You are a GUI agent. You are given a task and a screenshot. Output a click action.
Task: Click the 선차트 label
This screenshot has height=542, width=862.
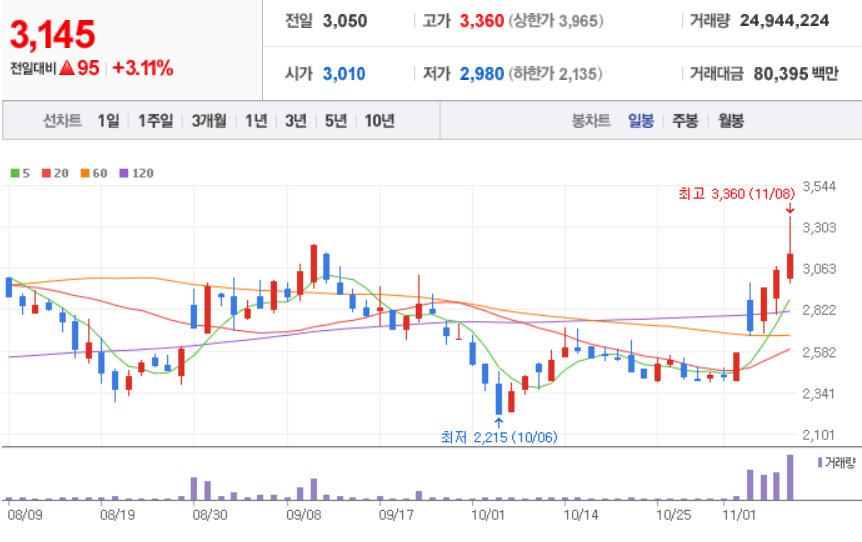click(x=62, y=120)
